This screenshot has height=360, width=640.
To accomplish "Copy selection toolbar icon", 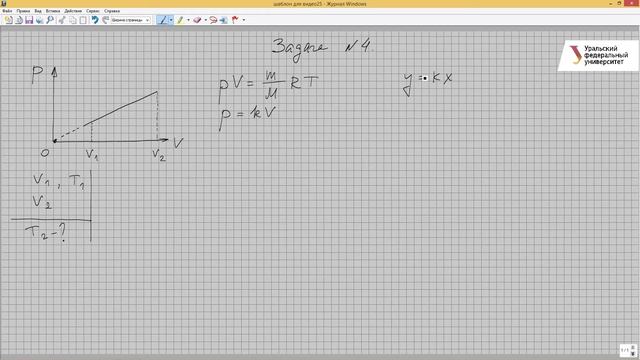I will pyautogui.click(x=73, y=20).
